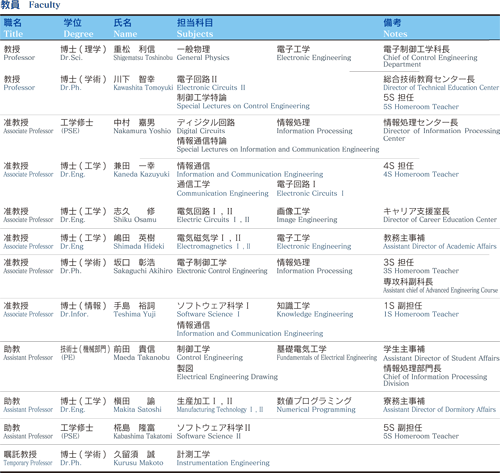Select the name Maeda Takanobu
This screenshot has width=500, height=473.
[141, 358]
